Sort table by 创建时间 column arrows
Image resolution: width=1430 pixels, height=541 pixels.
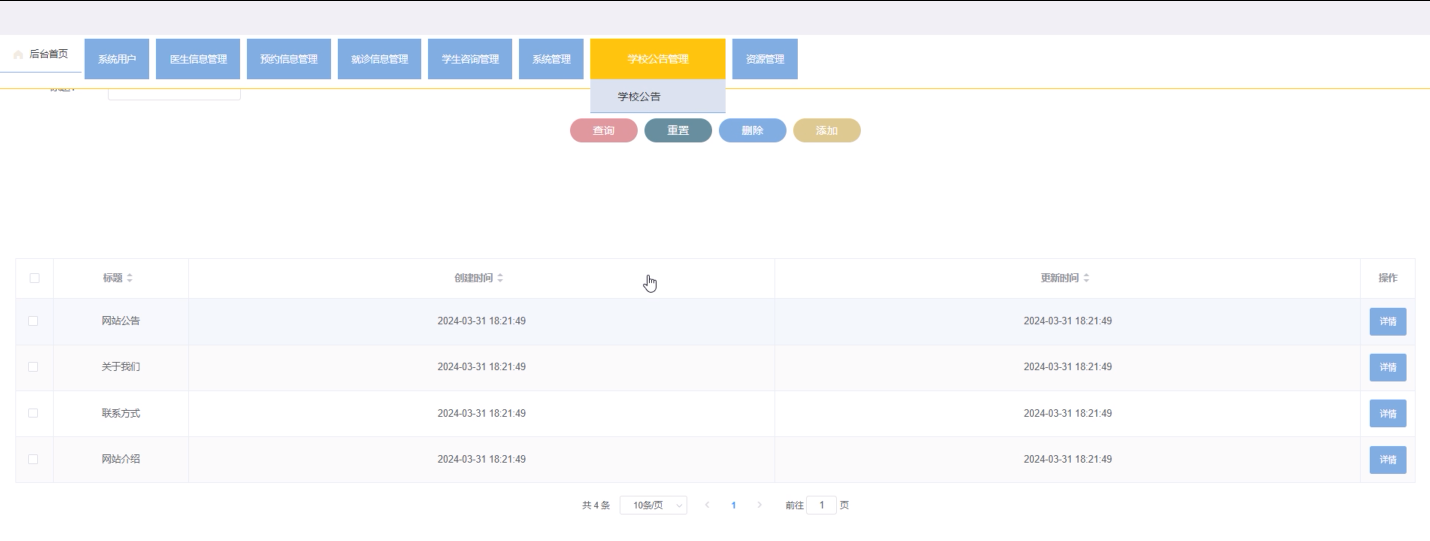pos(500,278)
